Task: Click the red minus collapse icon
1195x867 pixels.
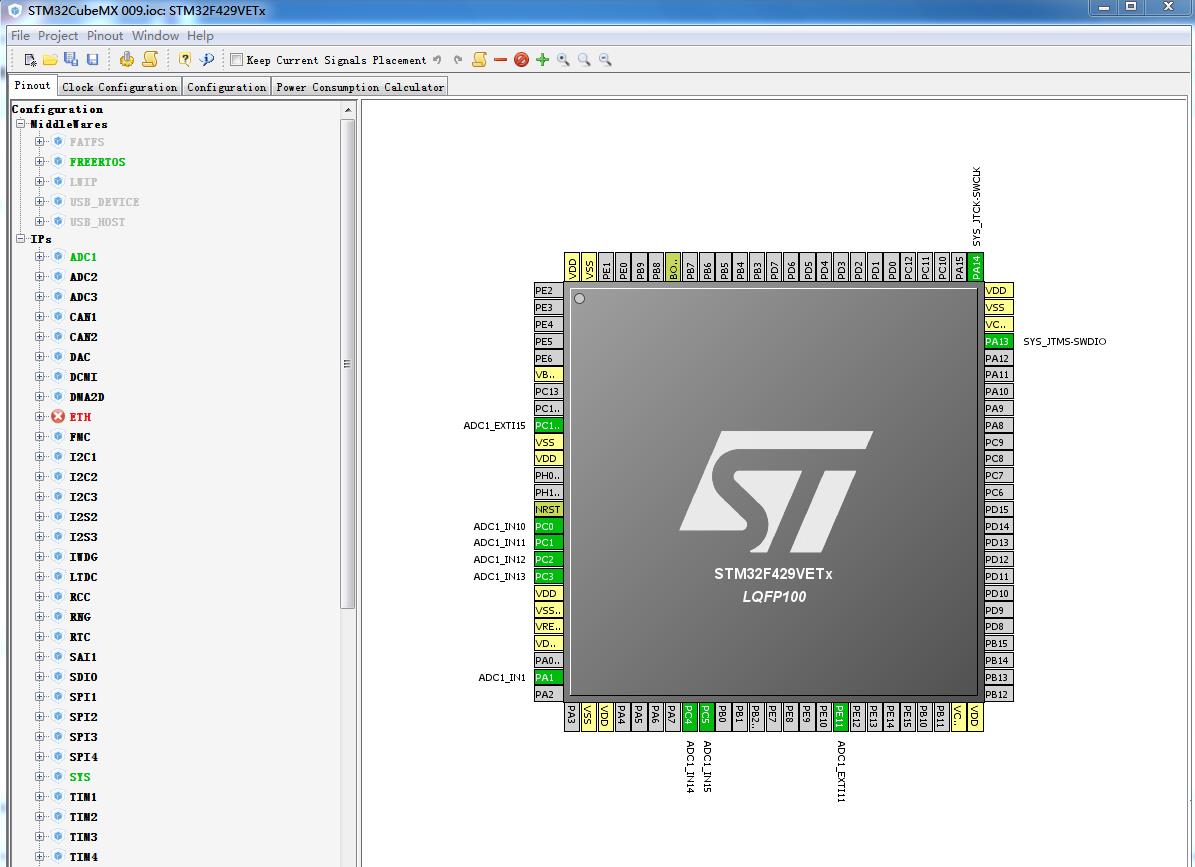Action: [500, 59]
